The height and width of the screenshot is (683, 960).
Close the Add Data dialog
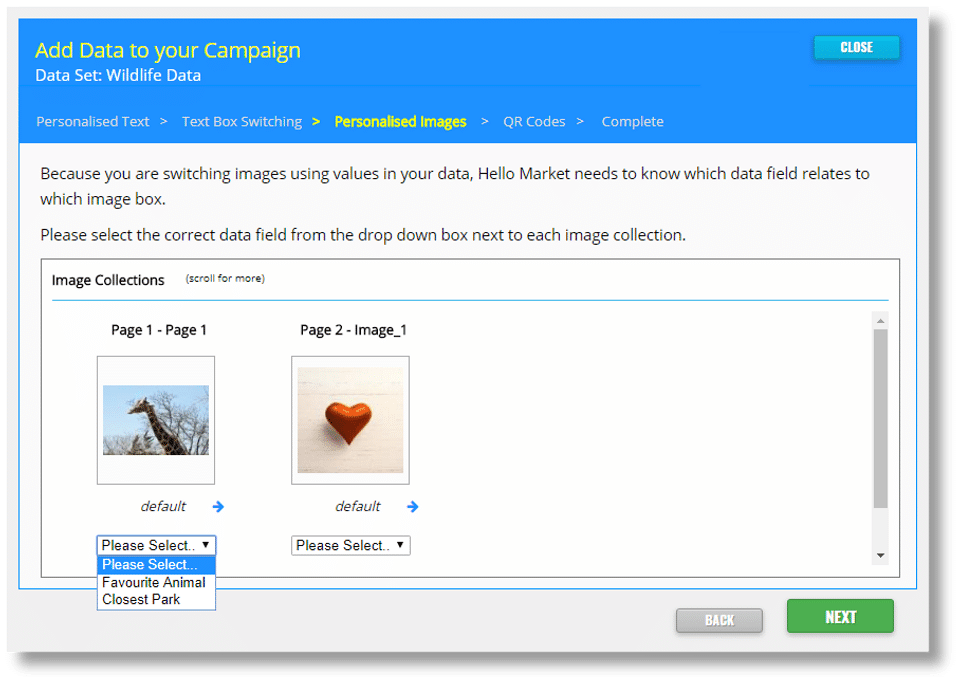pyautogui.click(x=857, y=48)
